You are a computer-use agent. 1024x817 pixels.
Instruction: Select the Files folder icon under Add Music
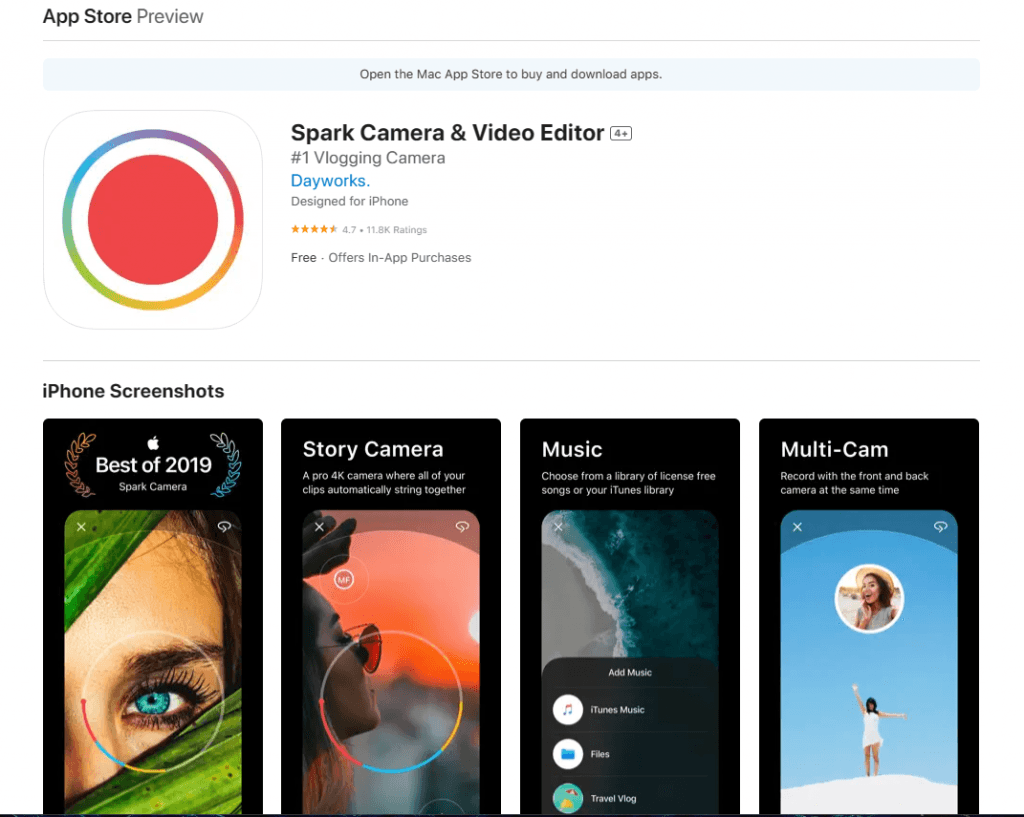(567, 753)
